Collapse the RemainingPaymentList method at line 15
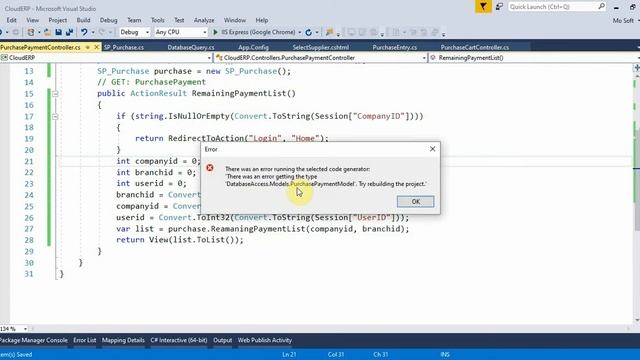Image resolution: width=640 pixels, height=360 pixels. click(x=55, y=94)
